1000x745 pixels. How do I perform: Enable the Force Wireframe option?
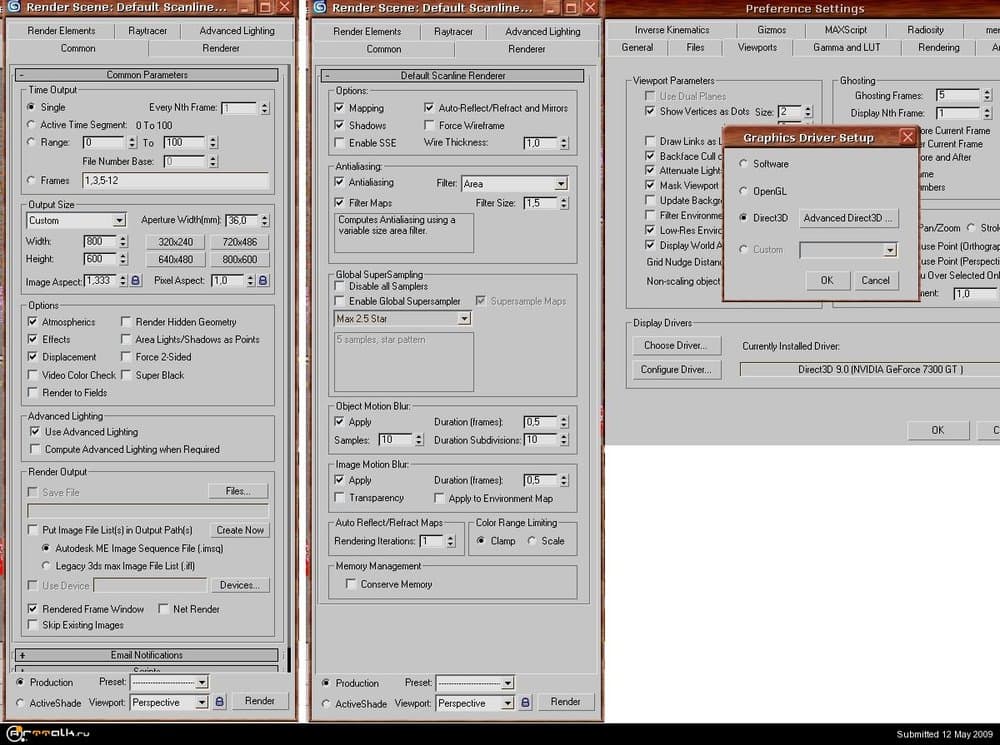coord(429,126)
